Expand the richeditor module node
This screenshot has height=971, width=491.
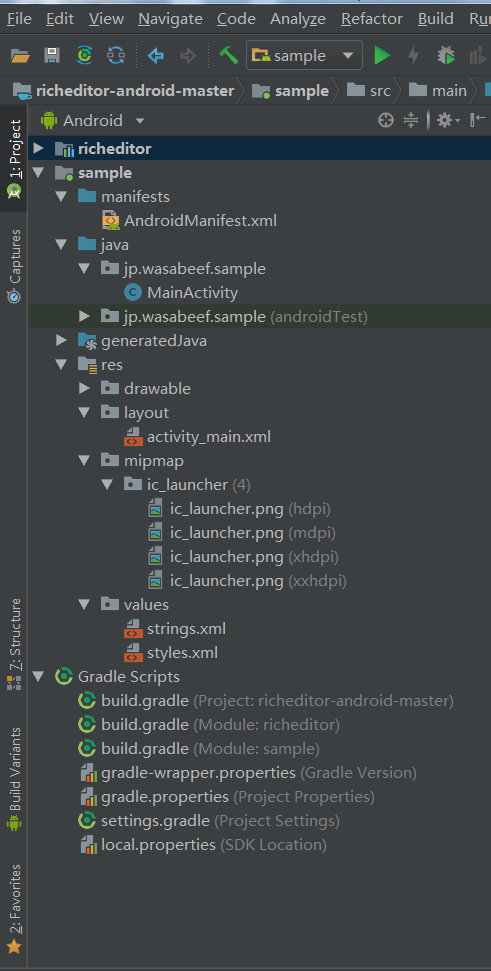pos(38,149)
